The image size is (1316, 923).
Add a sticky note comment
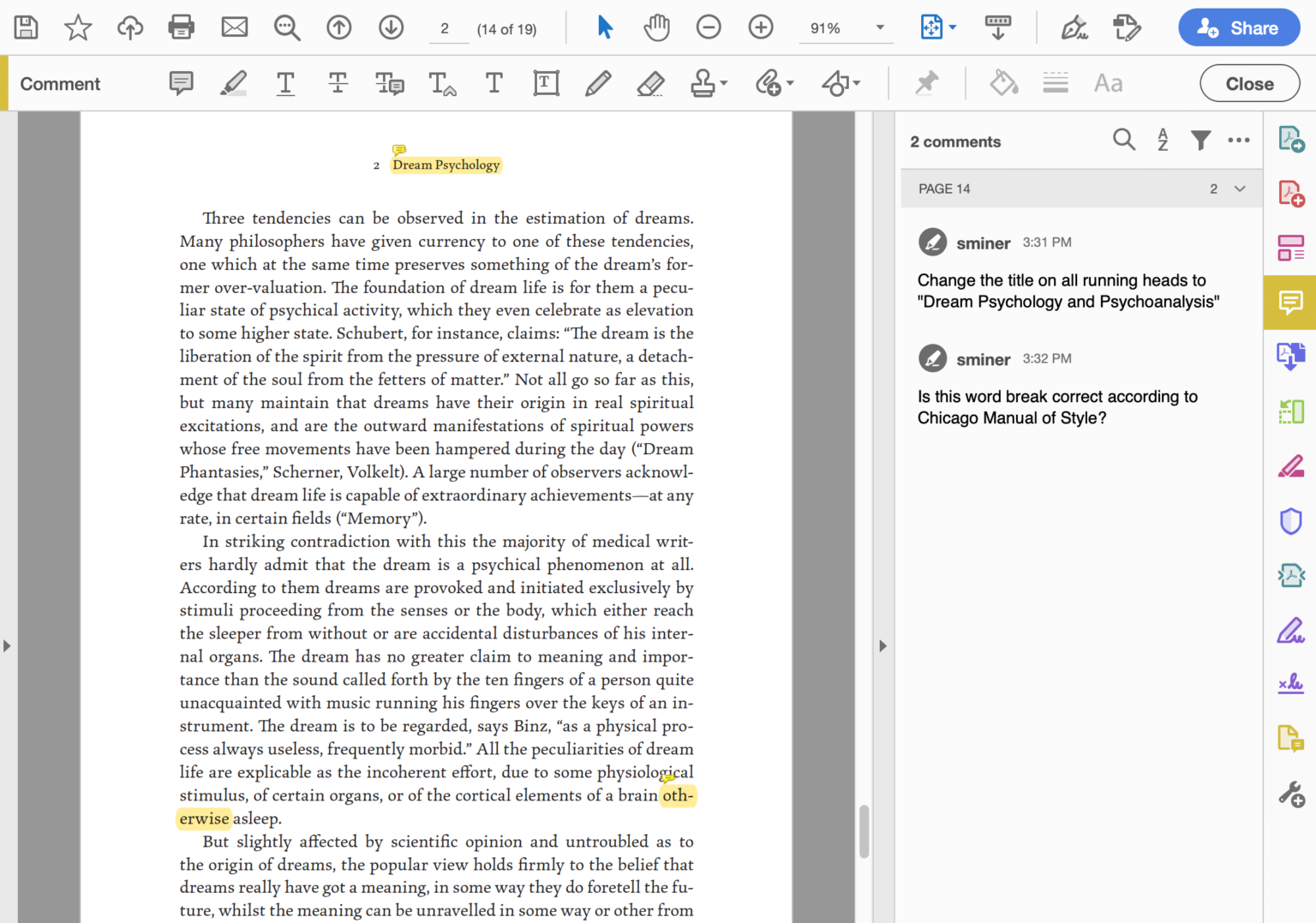(181, 83)
